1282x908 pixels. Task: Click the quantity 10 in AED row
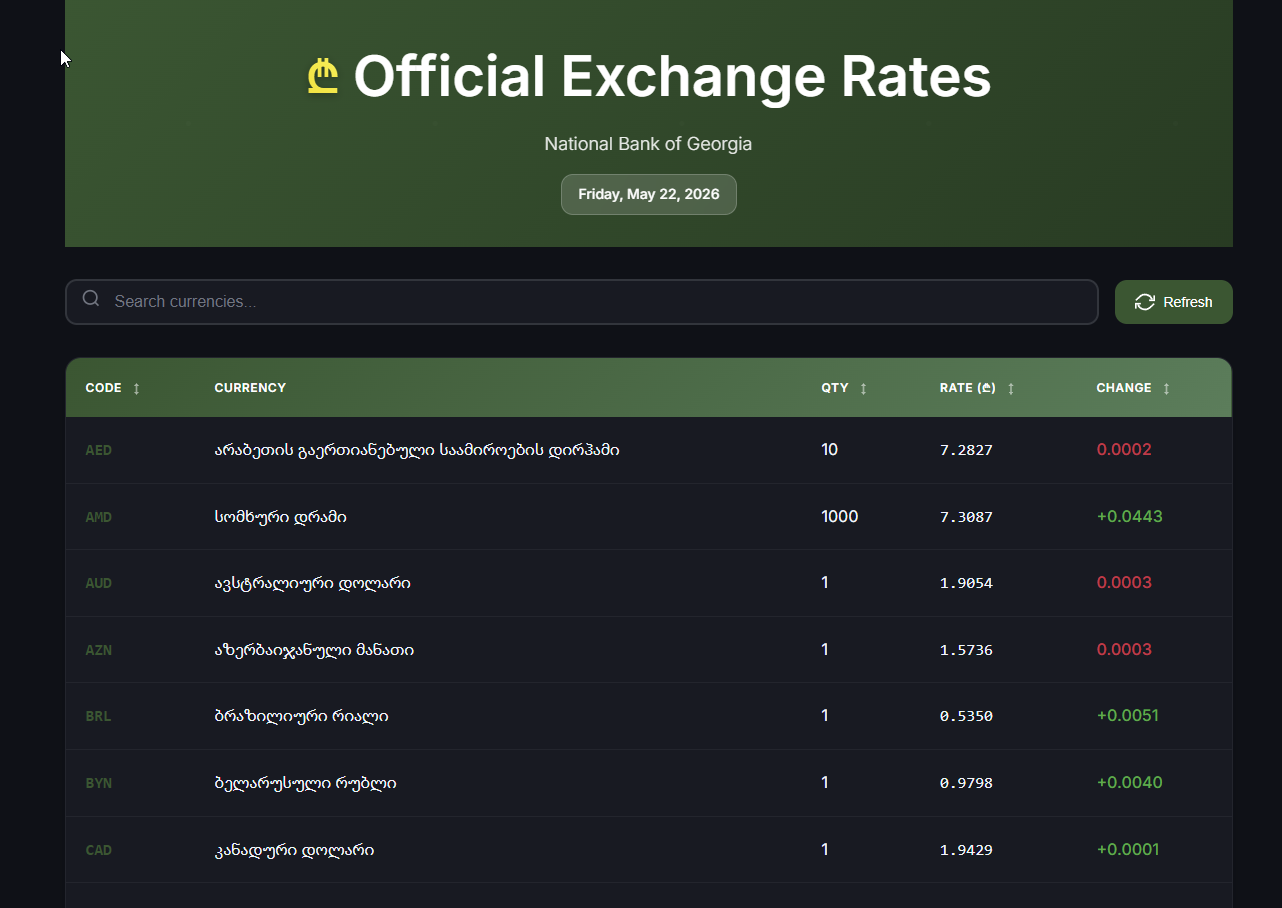pos(829,450)
